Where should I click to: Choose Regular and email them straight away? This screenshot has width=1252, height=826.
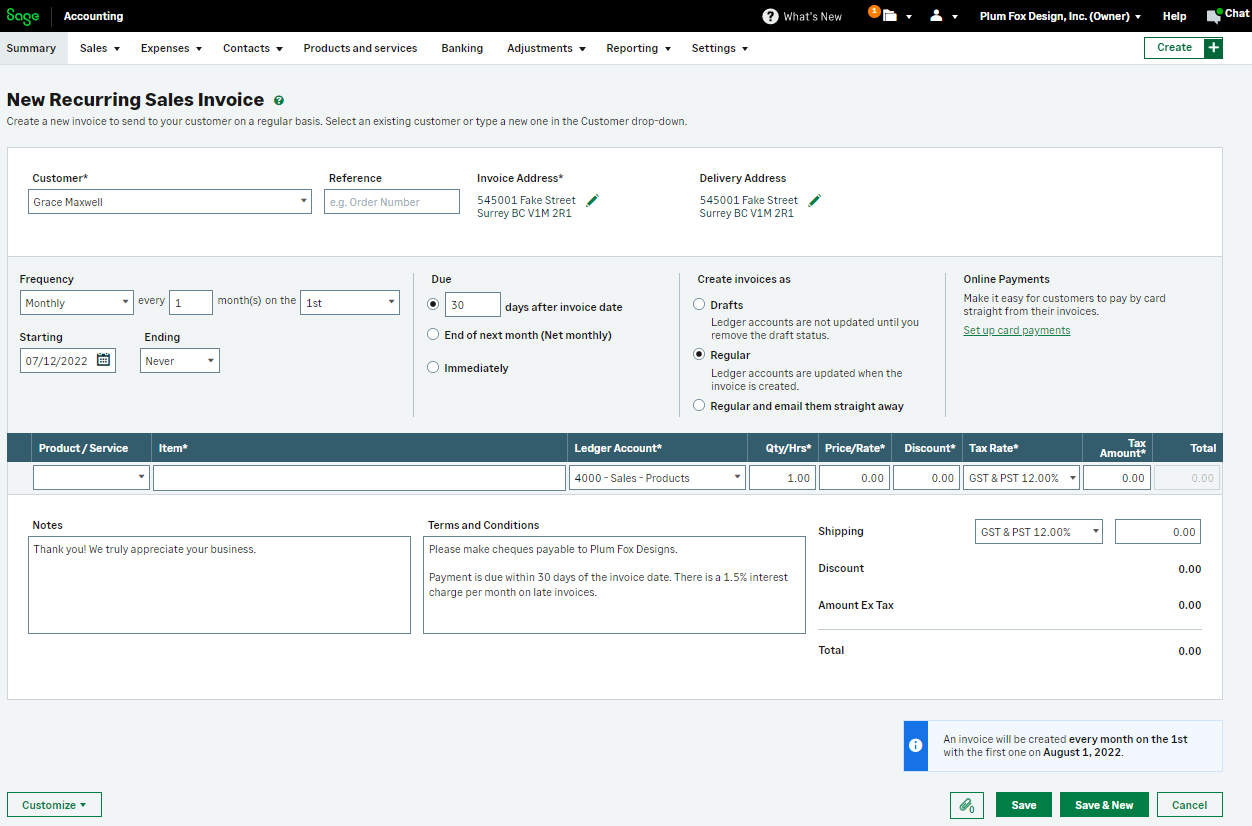(x=699, y=406)
